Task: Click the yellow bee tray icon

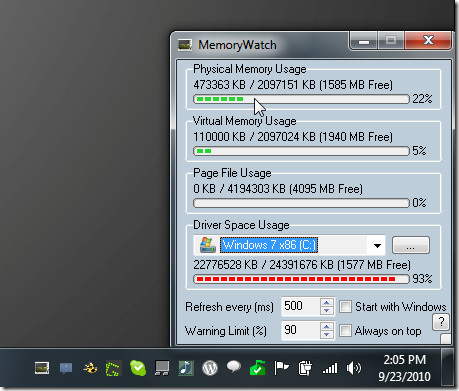Action: coord(90,368)
